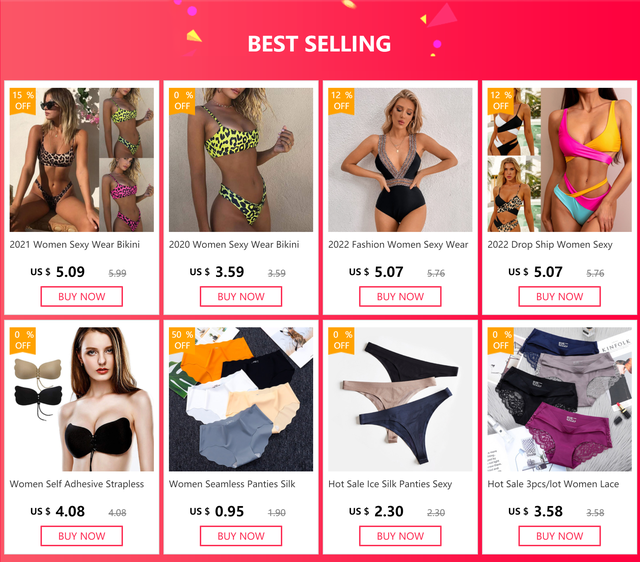This screenshot has width=640, height=562.
Task: Open the 2021 Women Sexy Wear Bikini thumbnail
Action: pos(82,160)
